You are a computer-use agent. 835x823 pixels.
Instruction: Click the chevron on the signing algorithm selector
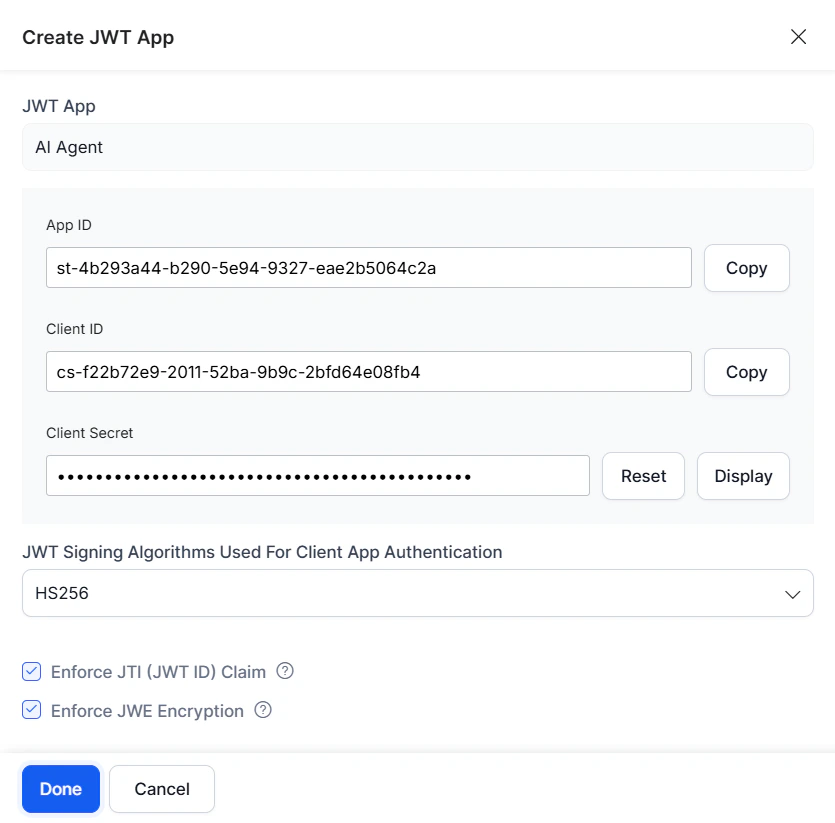(794, 593)
